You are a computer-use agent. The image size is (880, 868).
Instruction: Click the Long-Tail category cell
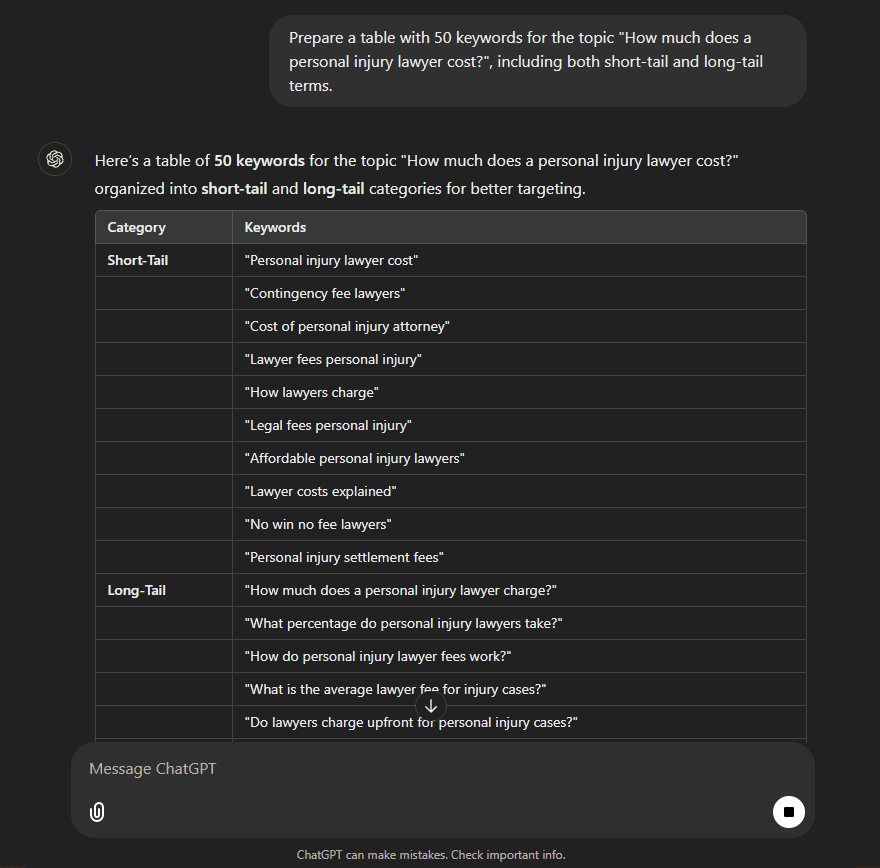[x=163, y=590]
